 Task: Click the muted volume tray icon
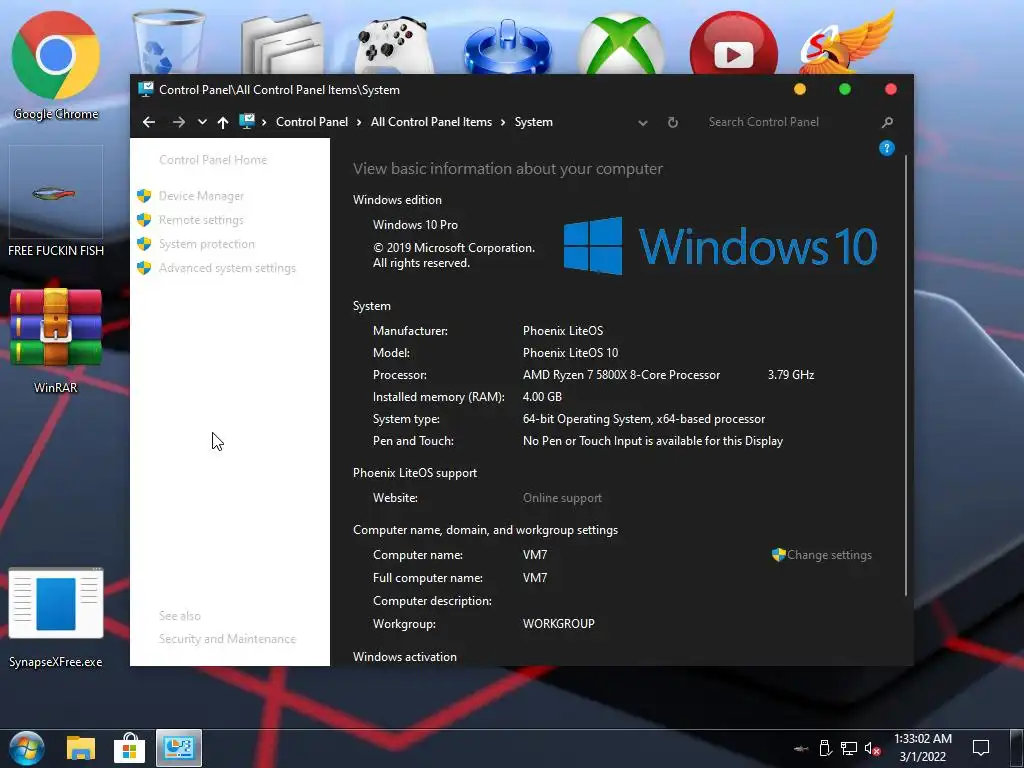[x=872, y=748]
